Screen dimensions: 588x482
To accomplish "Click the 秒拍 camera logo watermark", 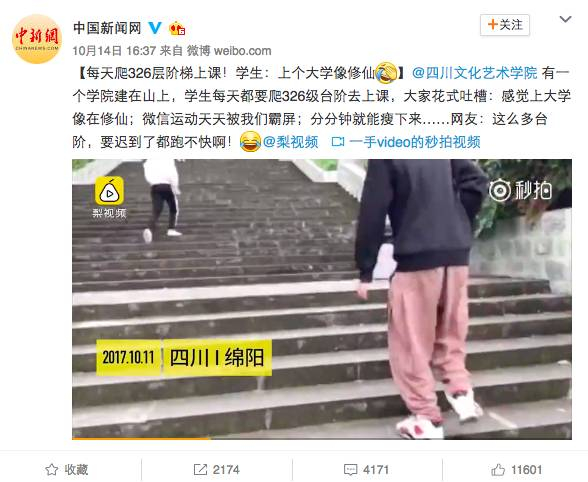I will (x=520, y=190).
